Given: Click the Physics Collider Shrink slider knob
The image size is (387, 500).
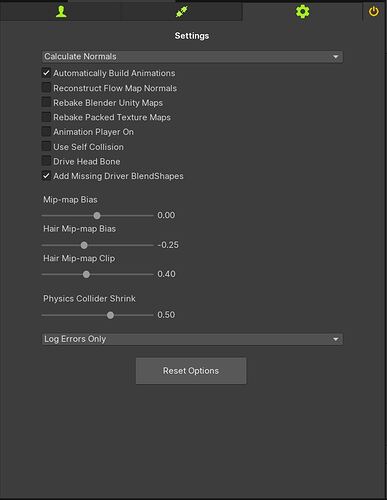Looking at the screenshot, I should coord(110,315).
